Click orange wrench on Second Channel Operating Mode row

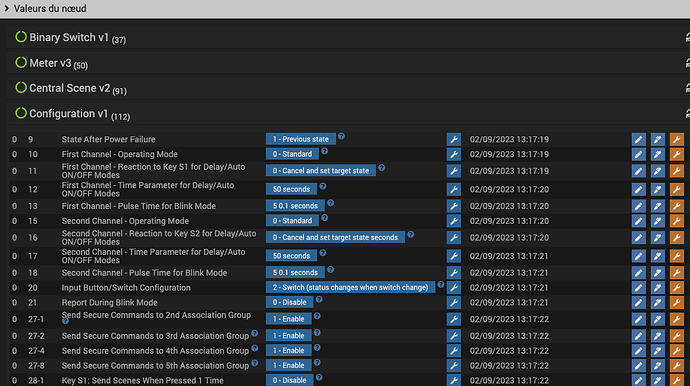pos(676,221)
